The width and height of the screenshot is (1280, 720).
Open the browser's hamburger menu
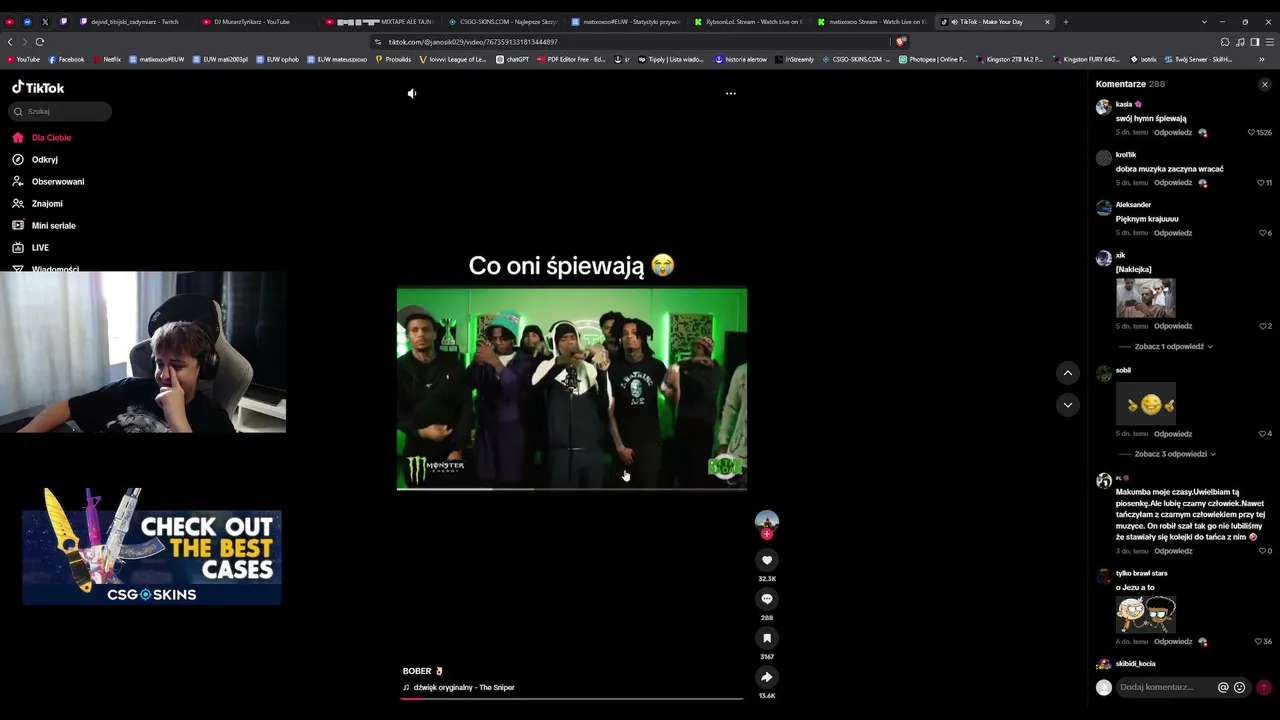pyautogui.click(x=1270, y=42)
